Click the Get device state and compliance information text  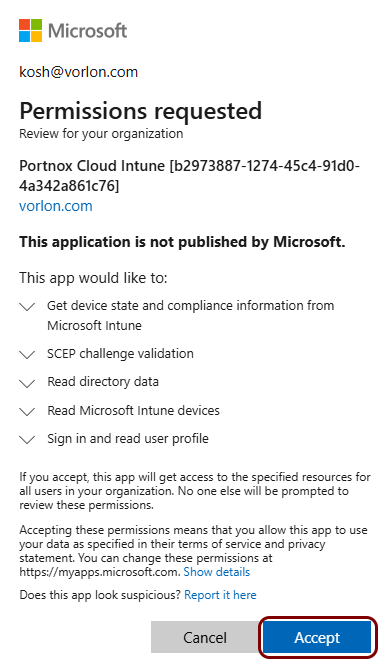coord(190,315)
